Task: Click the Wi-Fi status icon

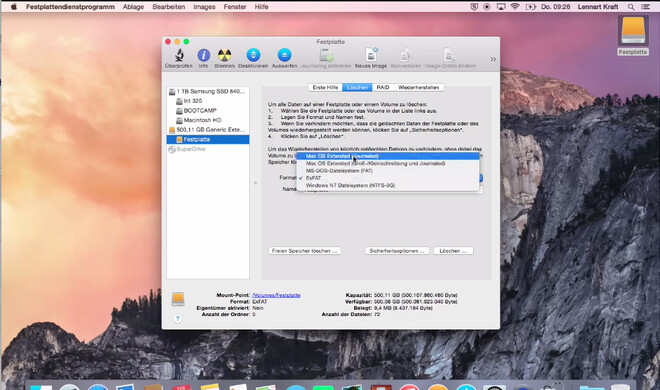Action: tap(515, 7)
